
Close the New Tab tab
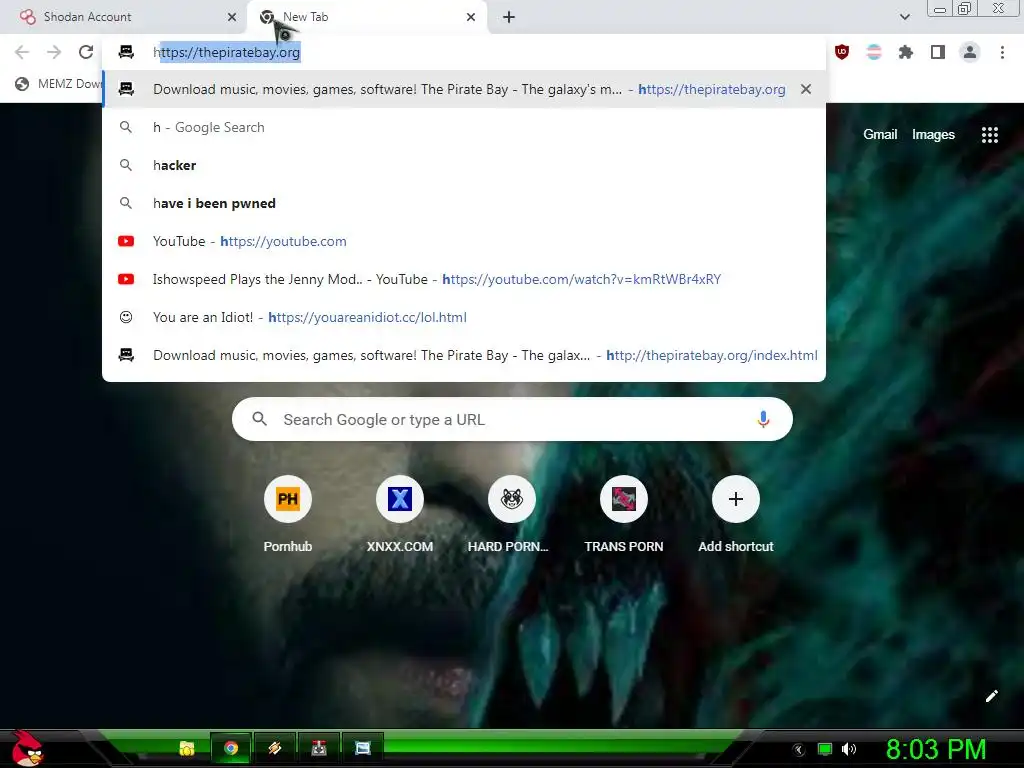pos(471,17)
